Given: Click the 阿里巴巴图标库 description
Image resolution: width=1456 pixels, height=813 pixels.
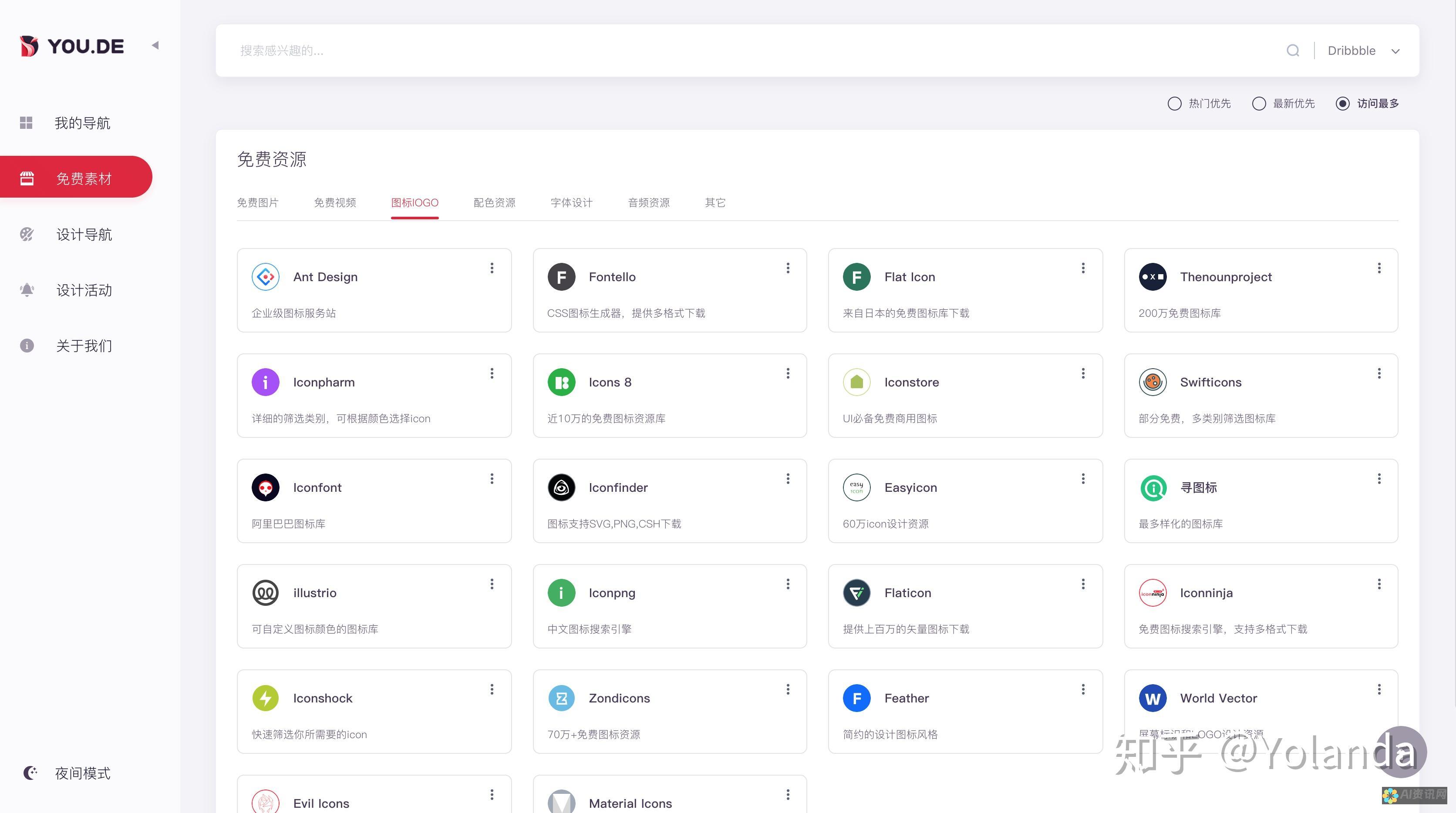Looking at the screenshot, I should [288, 524].
